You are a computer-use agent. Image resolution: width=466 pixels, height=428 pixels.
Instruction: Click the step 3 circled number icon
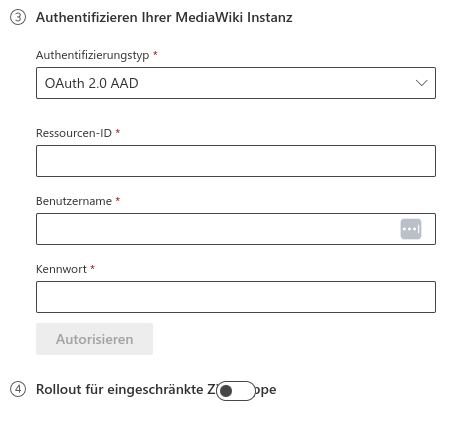[x=18, y=17]
